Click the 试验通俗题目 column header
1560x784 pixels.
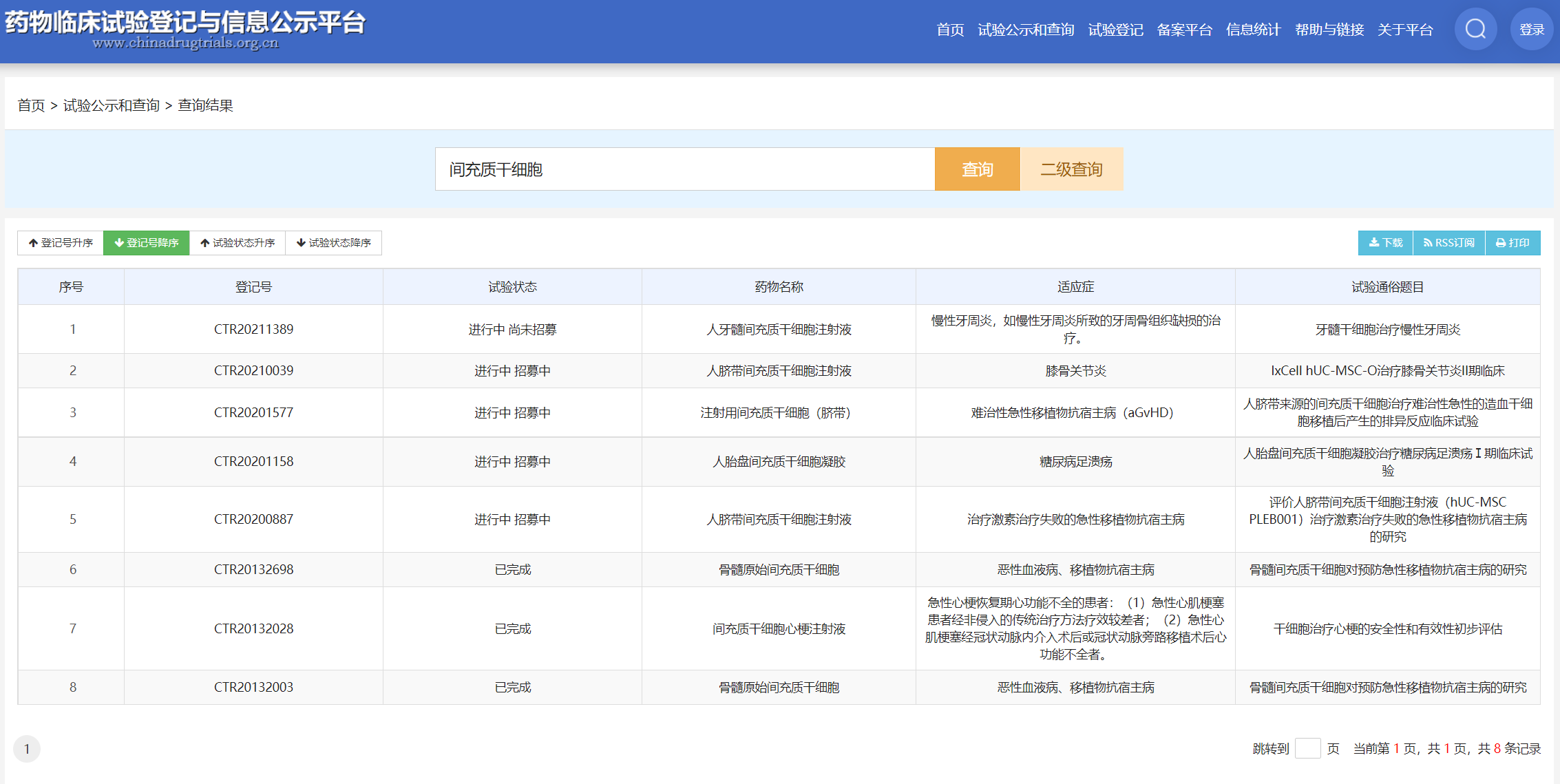tap(1388, 286)
